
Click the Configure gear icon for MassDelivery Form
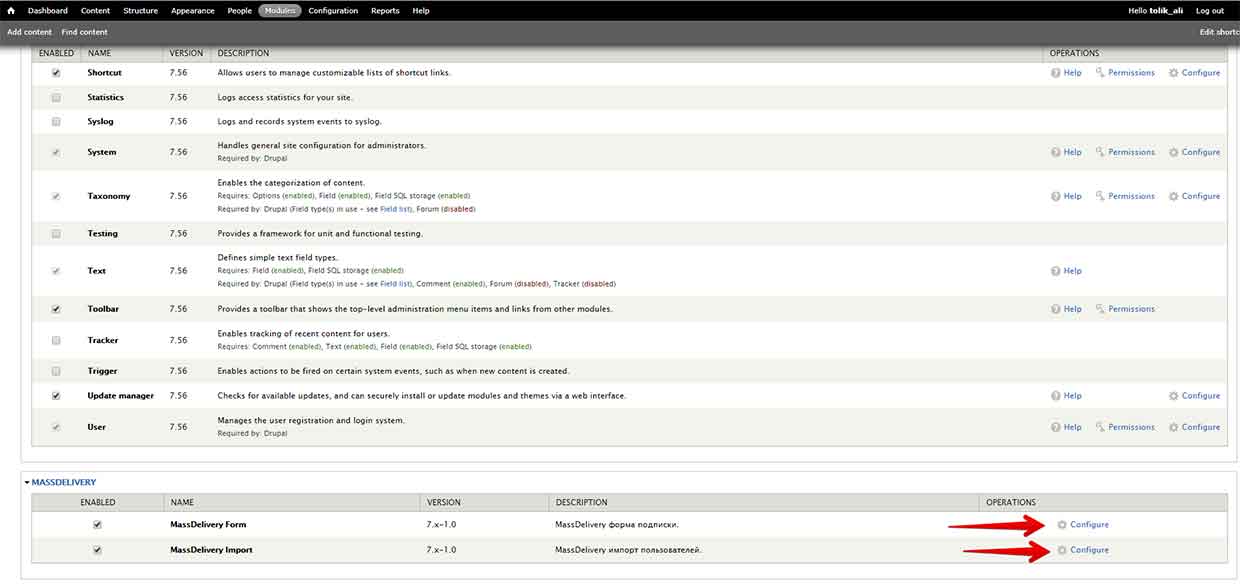point(1062,525)
